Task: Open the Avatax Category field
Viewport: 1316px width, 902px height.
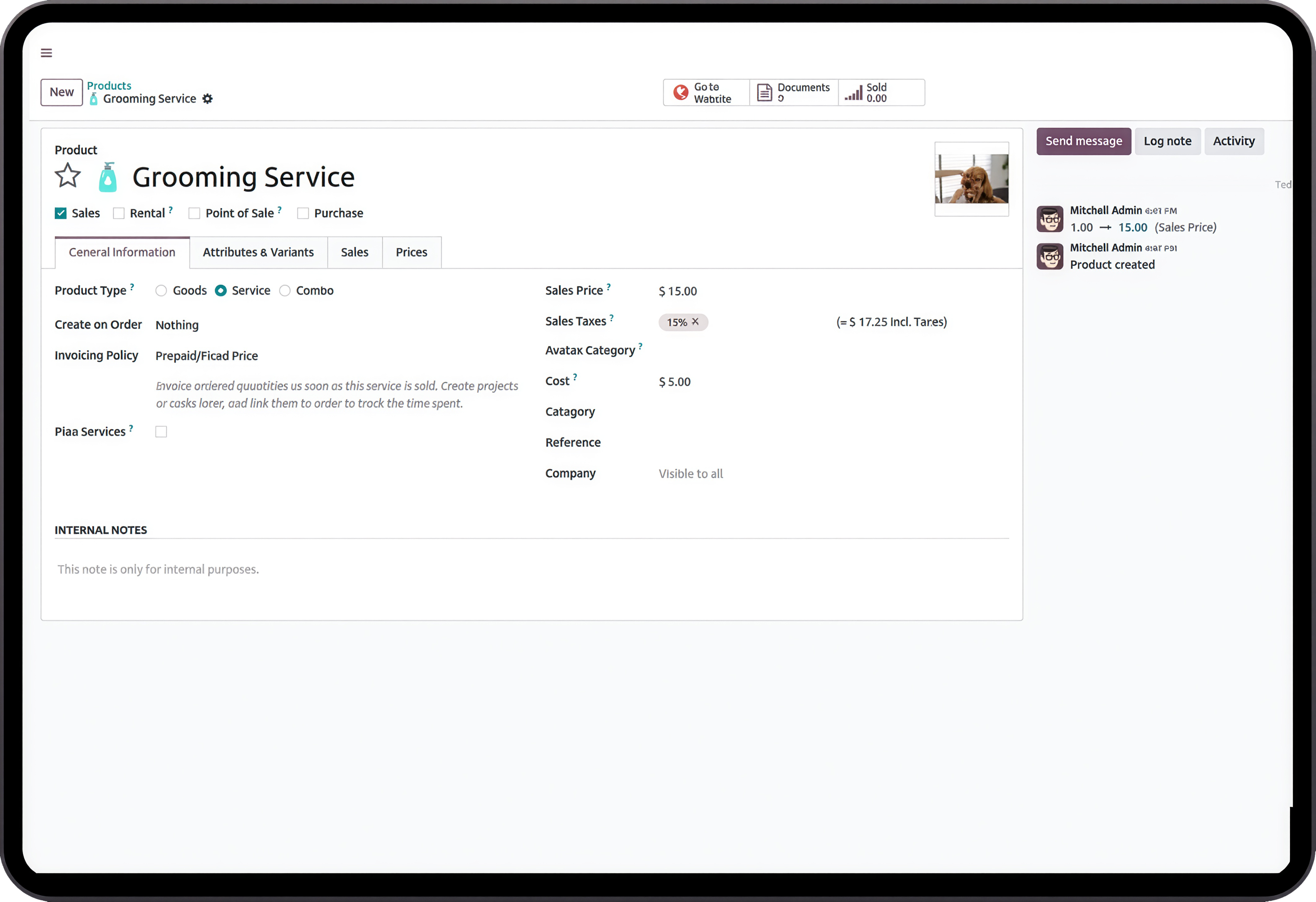Action: [833, 351]
